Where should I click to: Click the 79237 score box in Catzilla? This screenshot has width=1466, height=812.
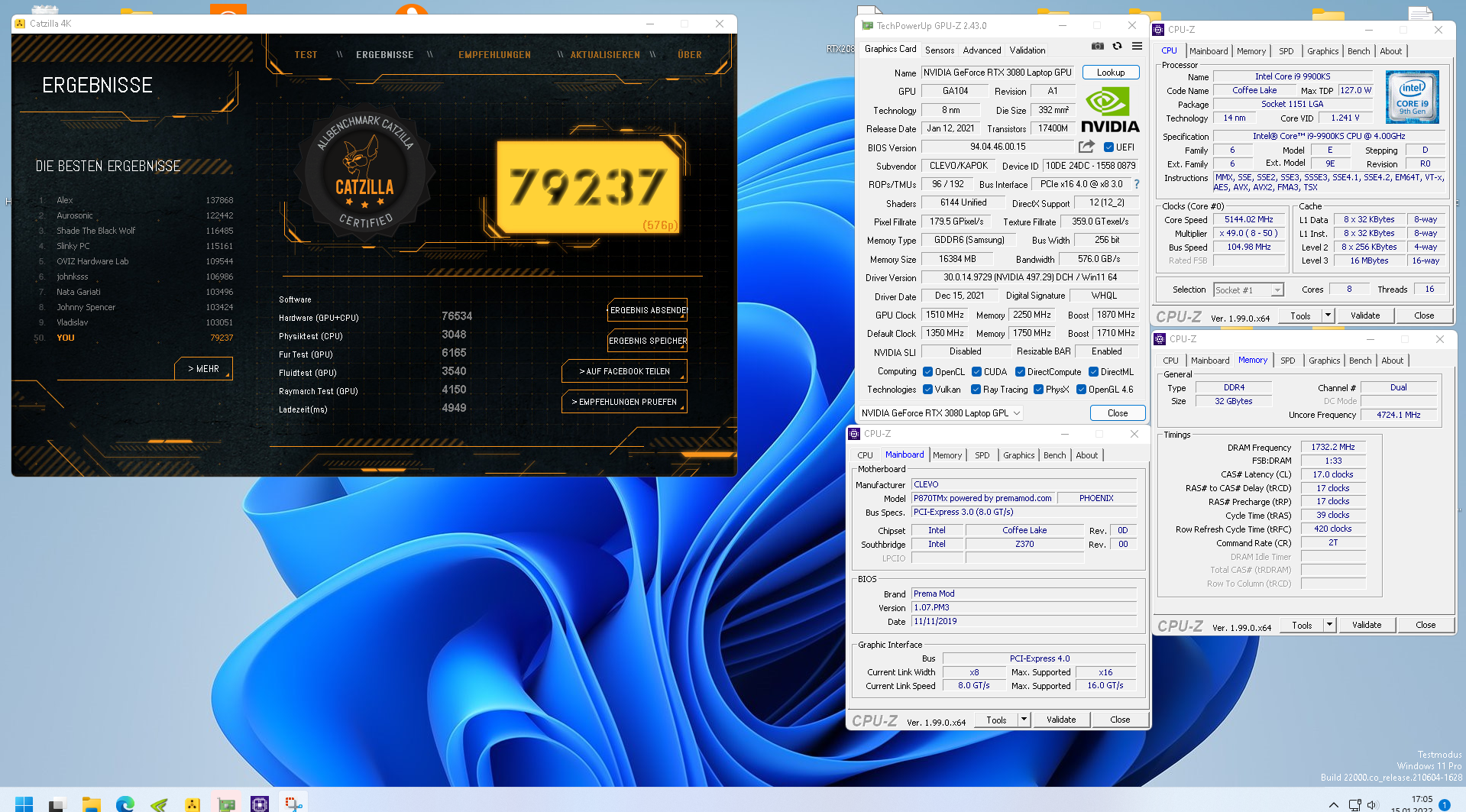click(587, 187)
